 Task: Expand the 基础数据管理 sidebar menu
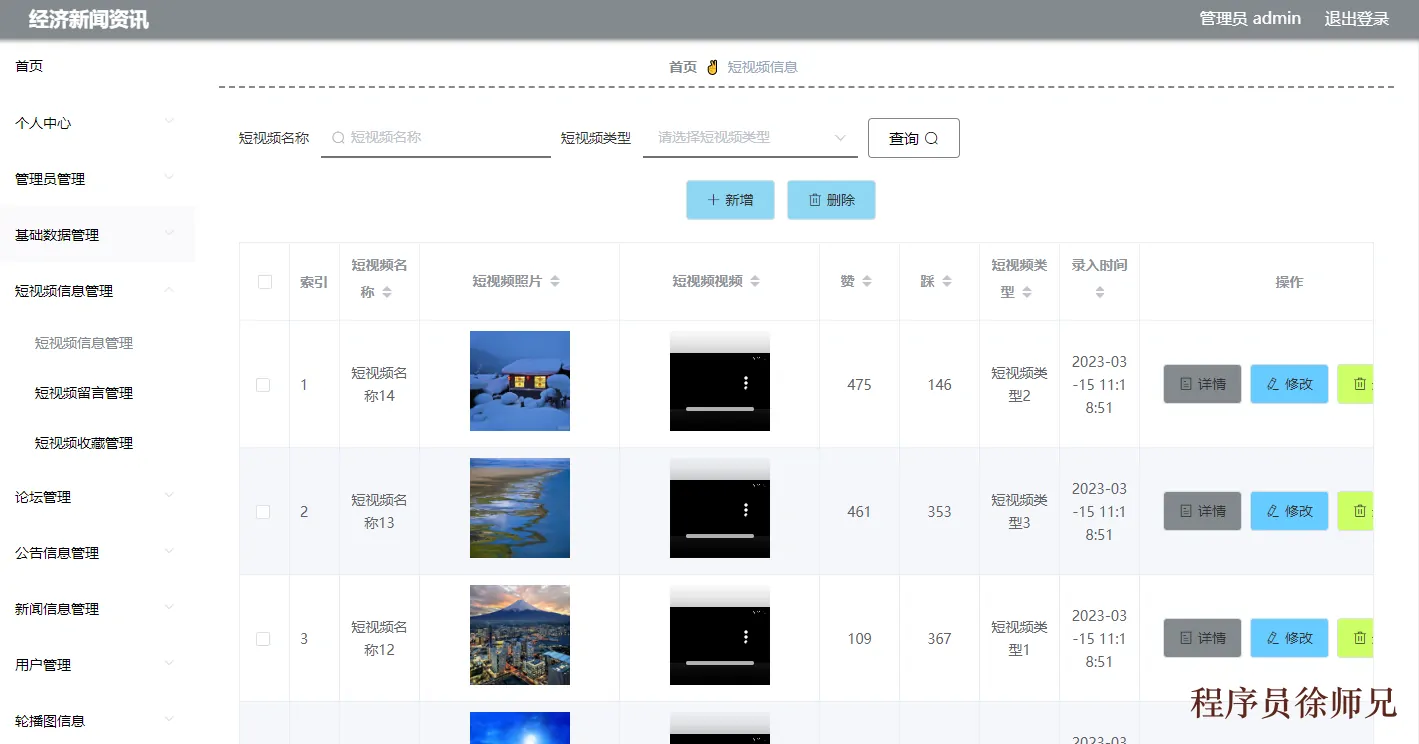coord(97,235)
